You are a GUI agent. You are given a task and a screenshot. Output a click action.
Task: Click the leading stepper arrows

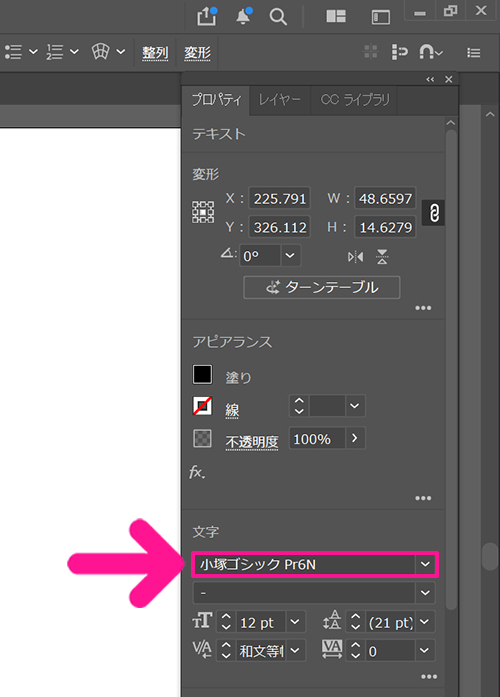(x=356, y=622)
